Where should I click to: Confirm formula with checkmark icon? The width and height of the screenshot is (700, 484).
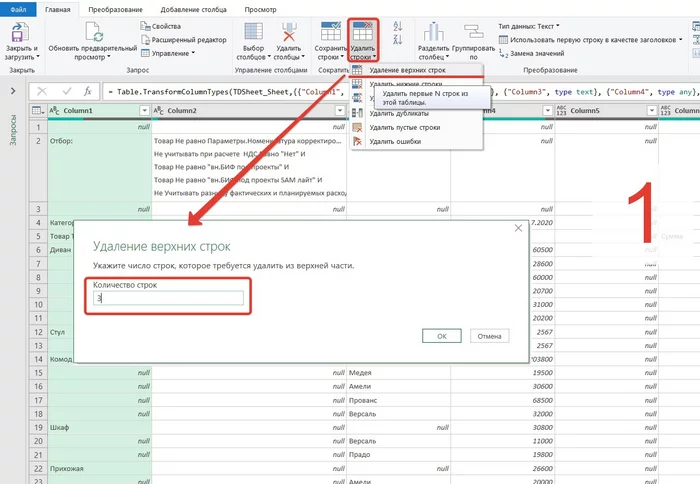click(67, 92)
